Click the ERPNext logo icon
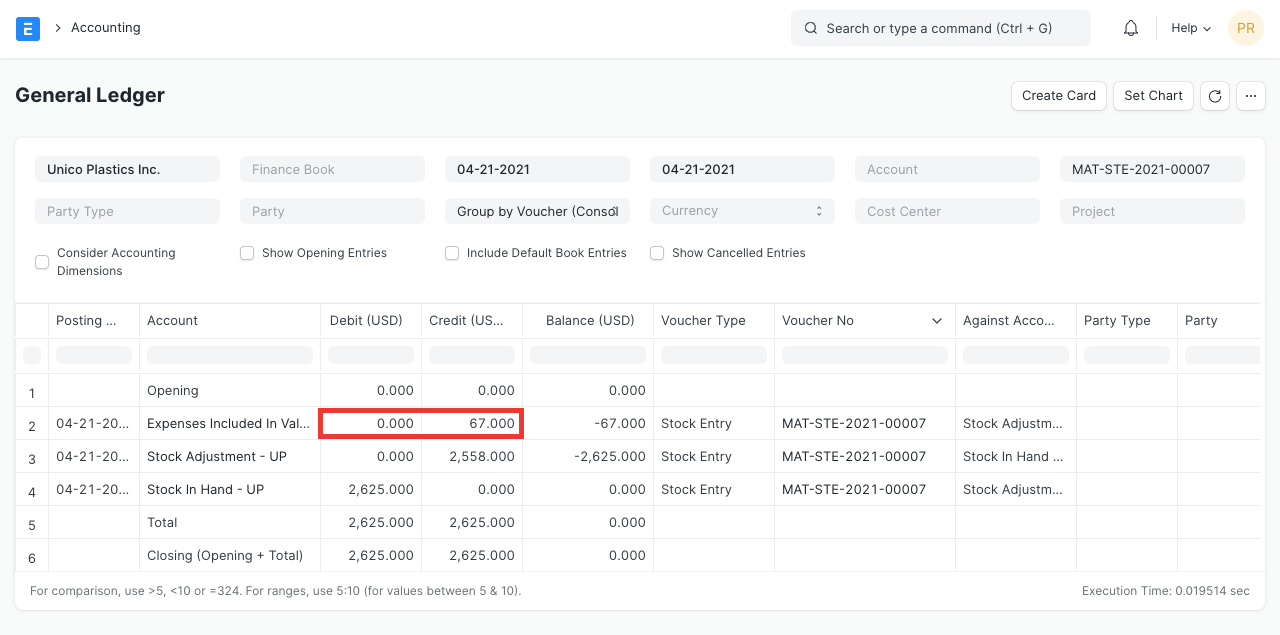The image size is (1280, 635). [27, 28]
